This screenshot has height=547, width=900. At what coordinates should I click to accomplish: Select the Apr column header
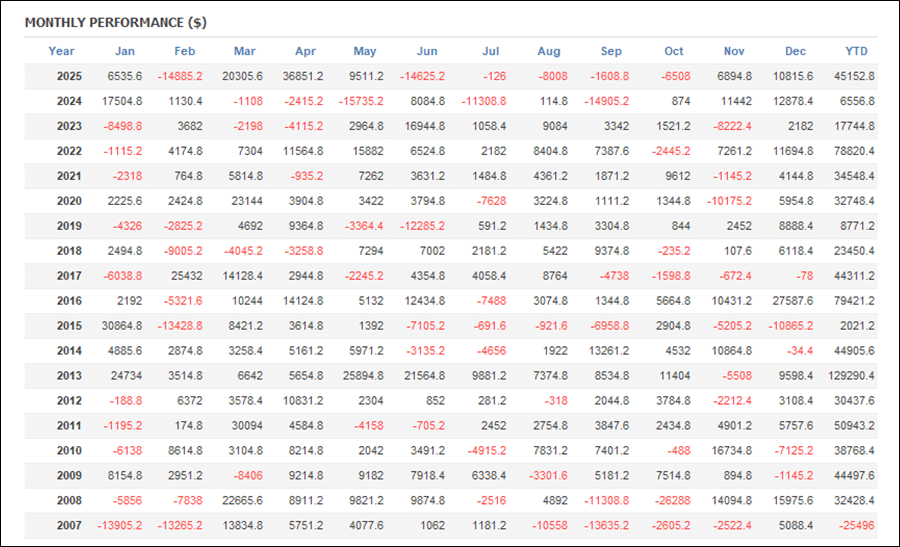(306, 51)
